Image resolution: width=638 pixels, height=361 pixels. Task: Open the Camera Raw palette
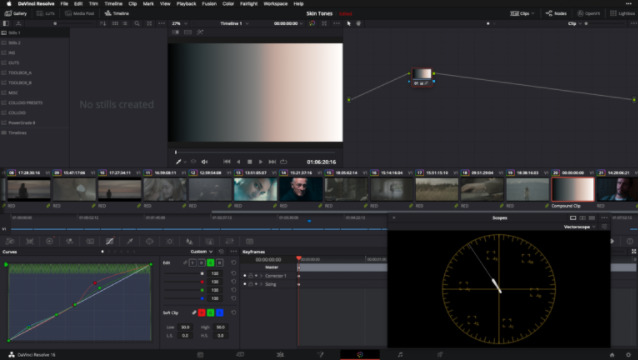[x=10, y=241]
